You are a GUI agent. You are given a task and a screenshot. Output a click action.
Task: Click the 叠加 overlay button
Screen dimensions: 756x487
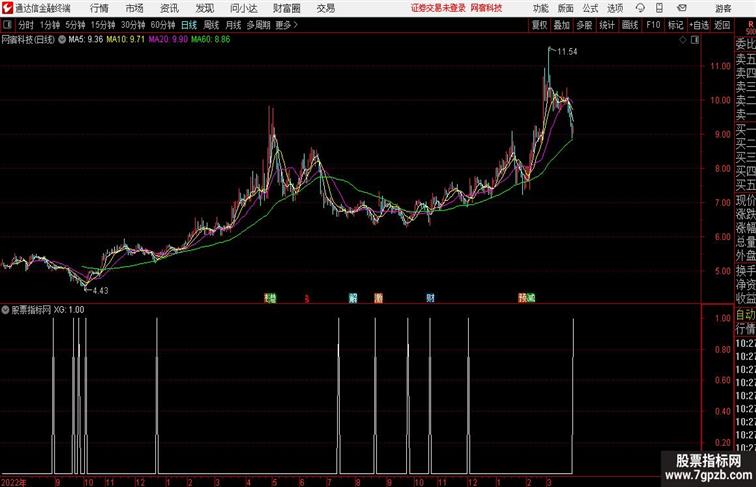[x=562, y=25]
